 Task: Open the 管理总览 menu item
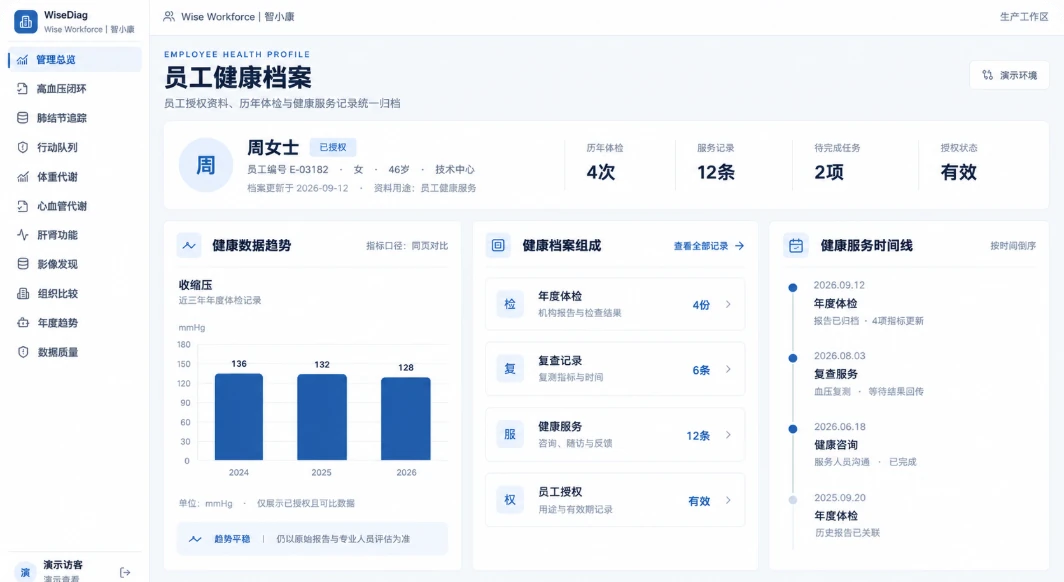click(x=75, y=60)
